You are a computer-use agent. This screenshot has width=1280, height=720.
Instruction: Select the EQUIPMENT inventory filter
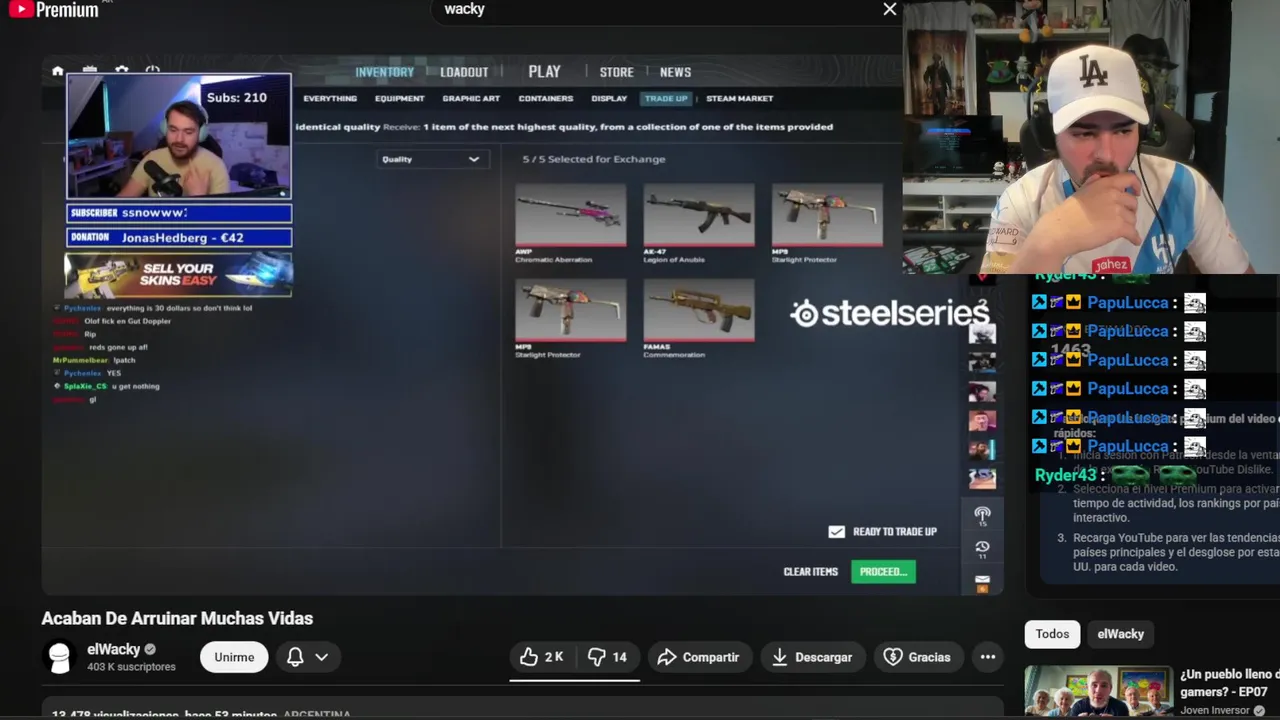point(400,98)
